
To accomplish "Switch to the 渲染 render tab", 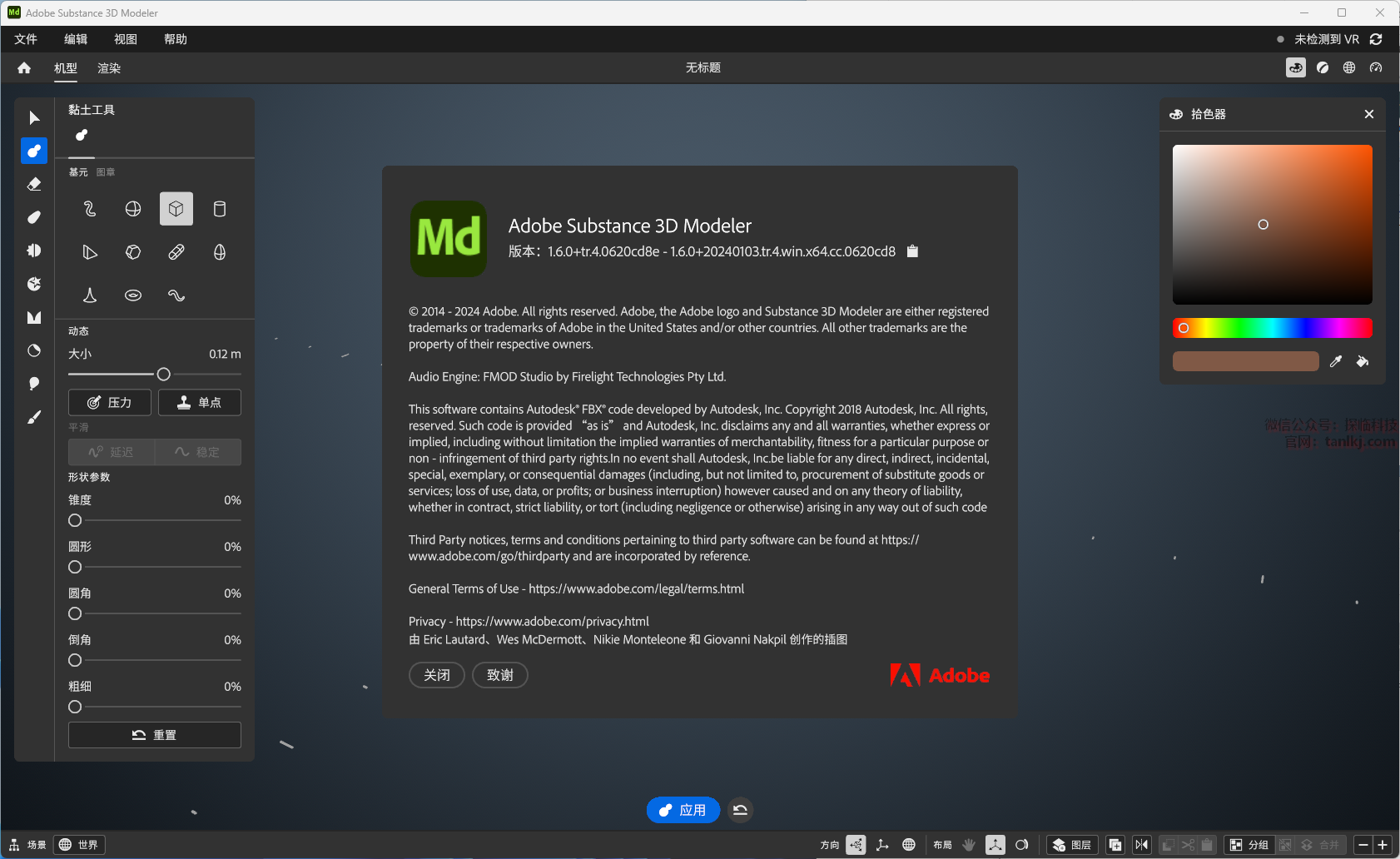I will [x=109, y=68].
